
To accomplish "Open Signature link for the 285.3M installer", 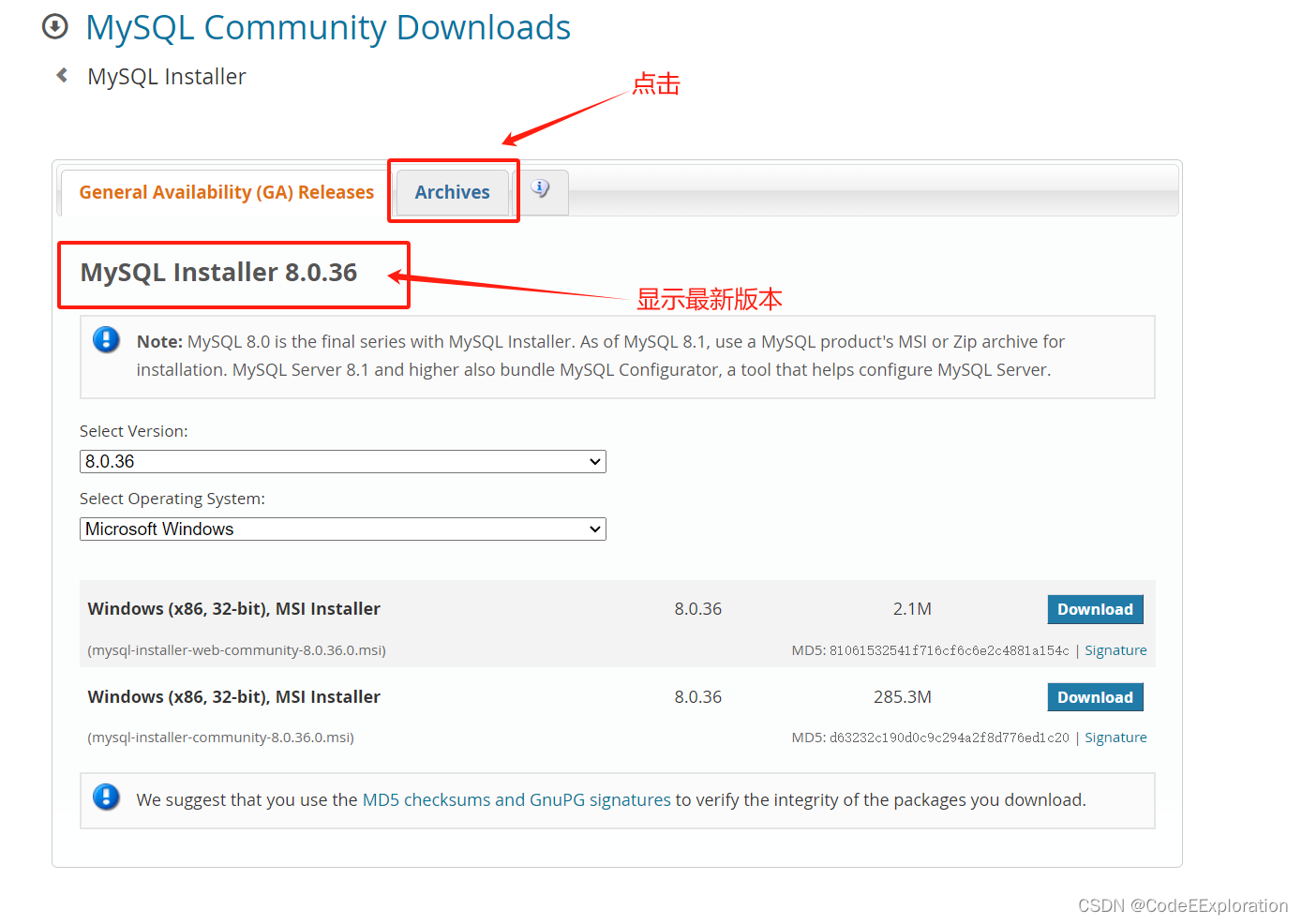I will pos(1115,738).
